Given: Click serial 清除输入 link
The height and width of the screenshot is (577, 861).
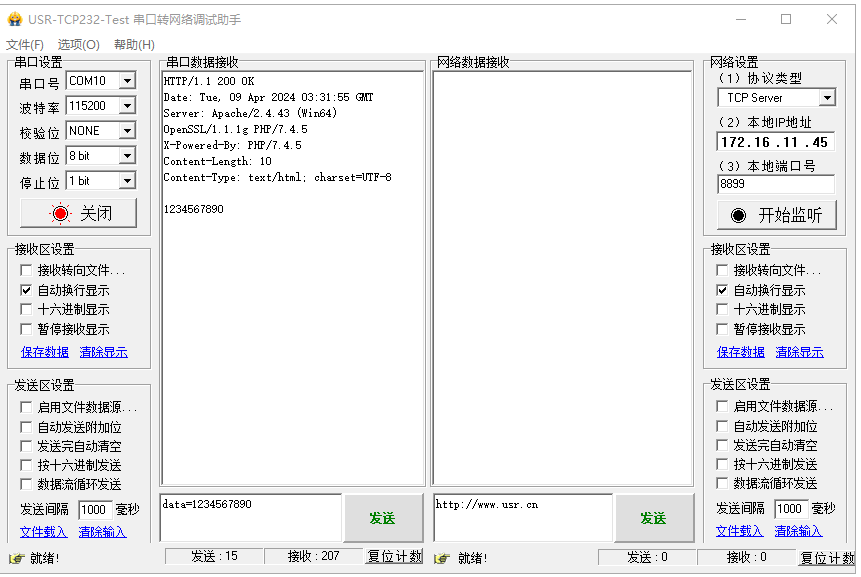Looking at the screenshot, I should (x=103, y=531).
